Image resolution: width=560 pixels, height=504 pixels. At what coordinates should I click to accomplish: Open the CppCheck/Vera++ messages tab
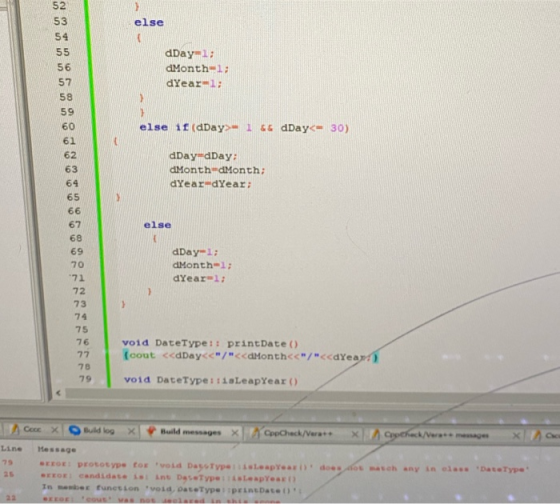pyautogui.click(x=436, y=435)
